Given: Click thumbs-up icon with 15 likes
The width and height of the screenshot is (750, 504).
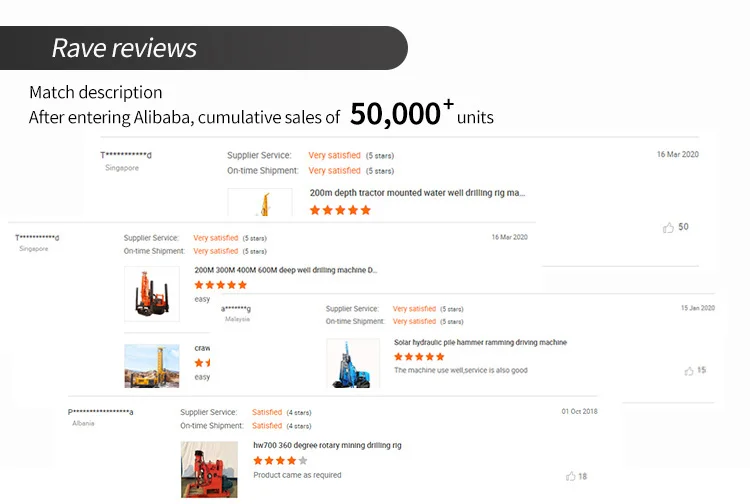Looking at the screenshot, I should click(689, 371).
